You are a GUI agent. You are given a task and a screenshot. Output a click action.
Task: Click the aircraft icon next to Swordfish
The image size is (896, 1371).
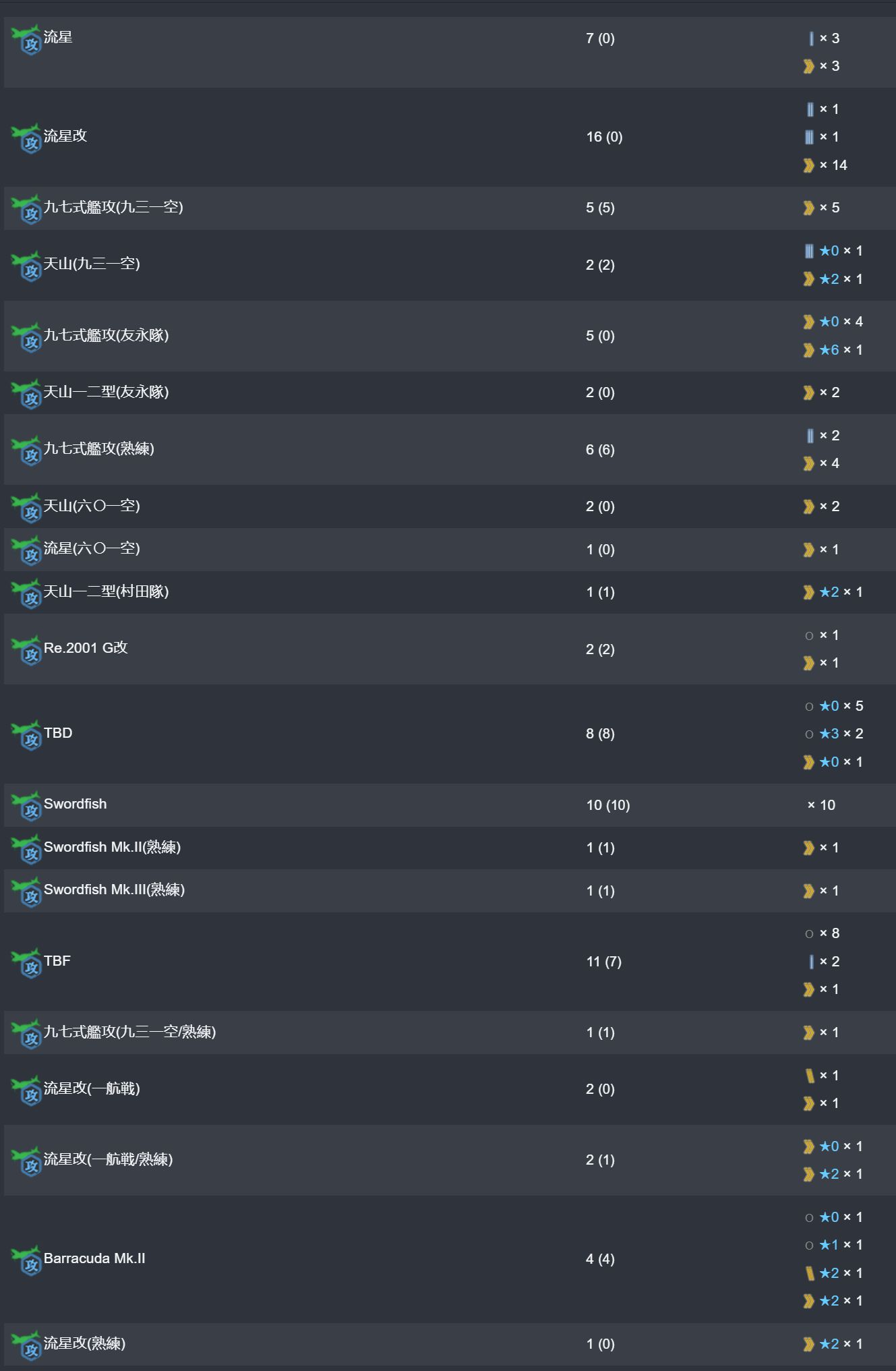(27, 807)
